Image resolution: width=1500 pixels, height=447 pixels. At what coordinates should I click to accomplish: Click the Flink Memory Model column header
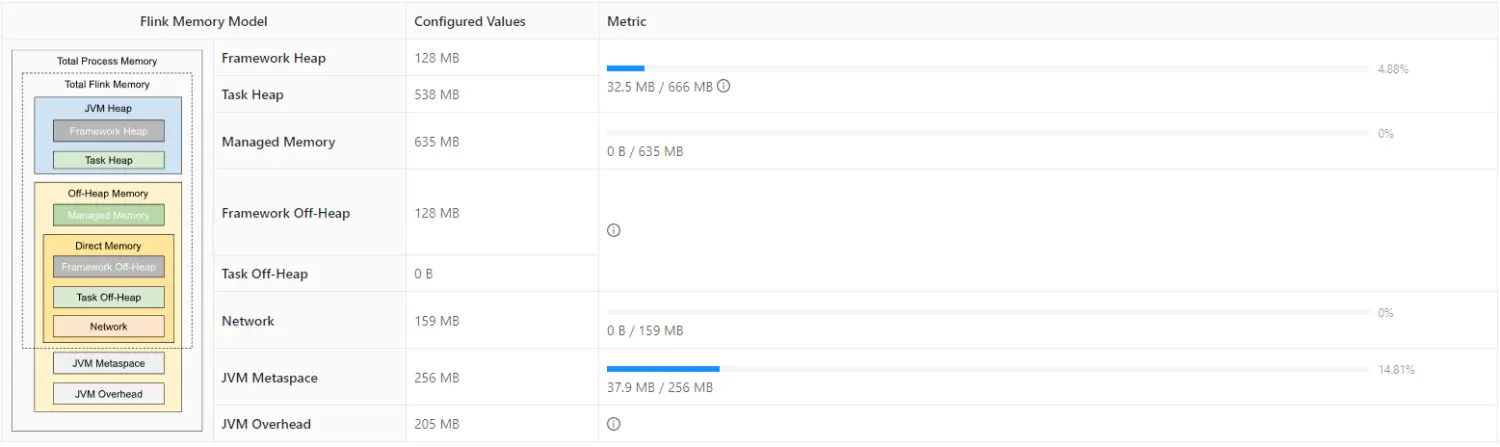pyautogui.click(x=204, y=21)
